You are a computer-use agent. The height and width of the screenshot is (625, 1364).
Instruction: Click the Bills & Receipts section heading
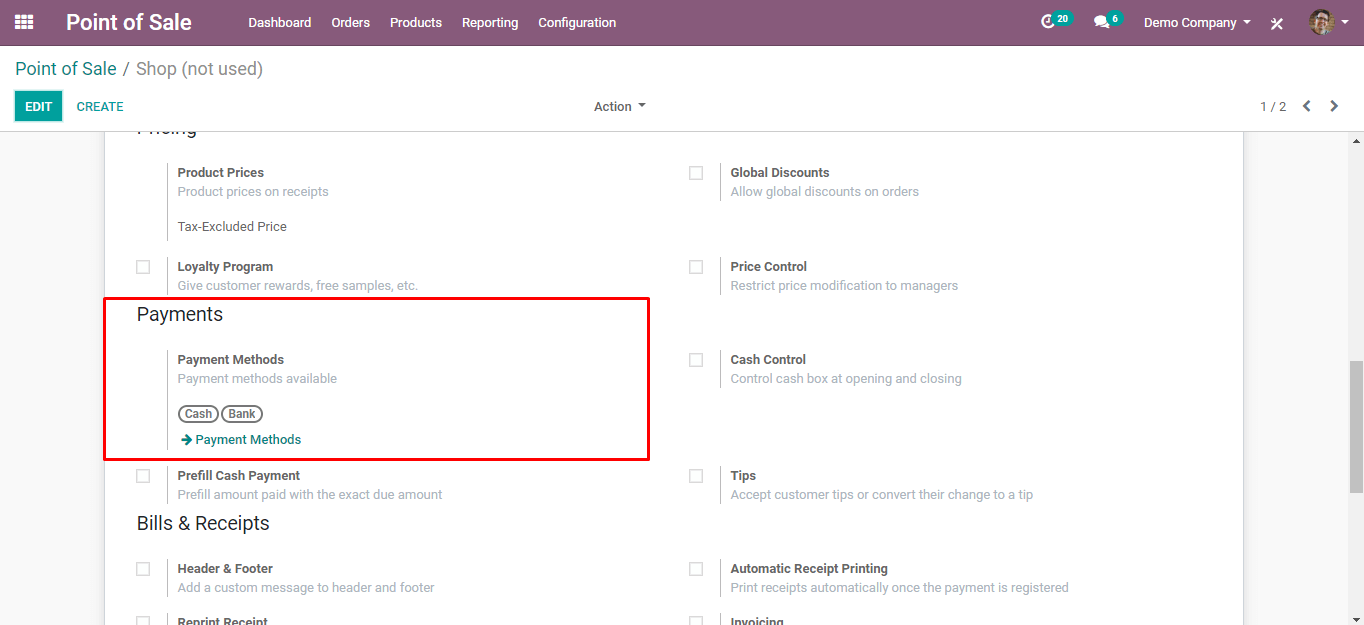click(x=203, y=523)
